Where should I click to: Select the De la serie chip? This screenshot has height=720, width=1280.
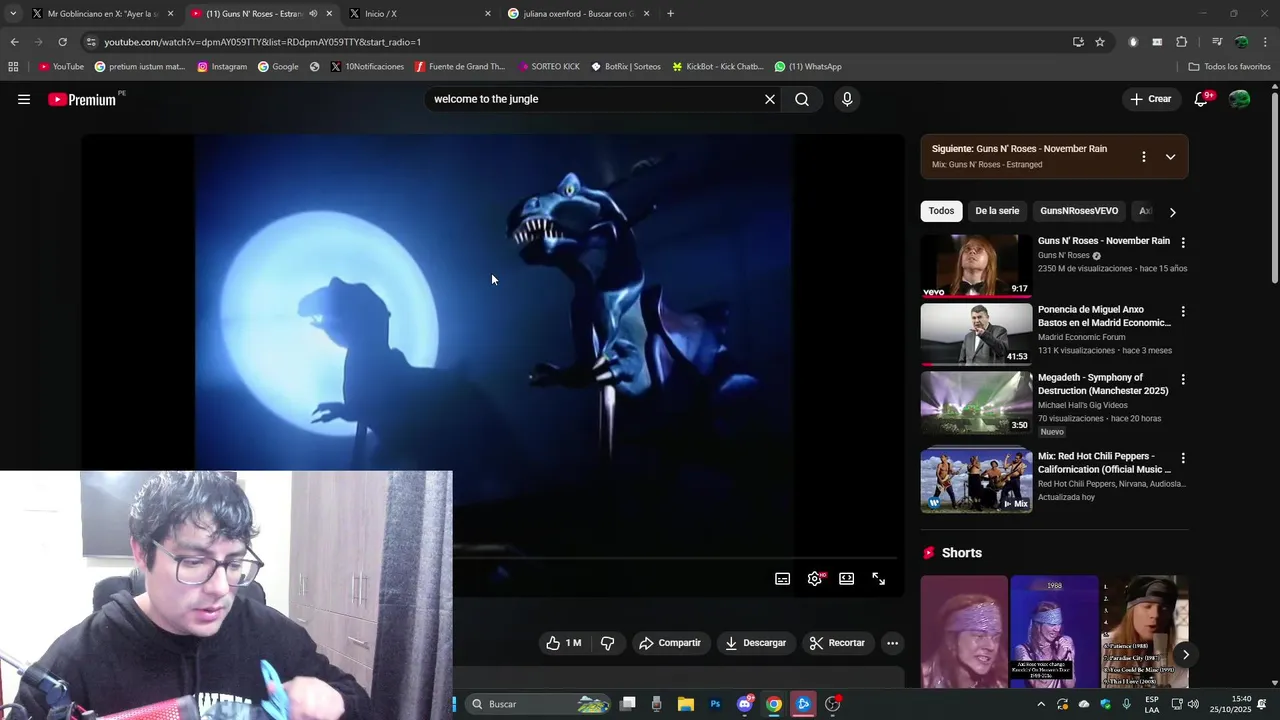point(997,211)
